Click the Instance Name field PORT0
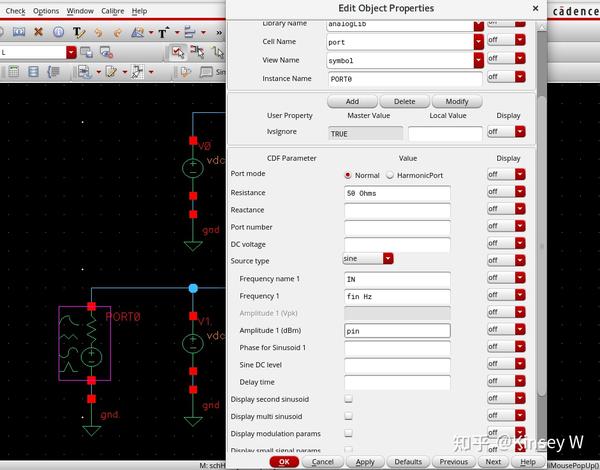The image size is (600, 470). coord(405,79)
